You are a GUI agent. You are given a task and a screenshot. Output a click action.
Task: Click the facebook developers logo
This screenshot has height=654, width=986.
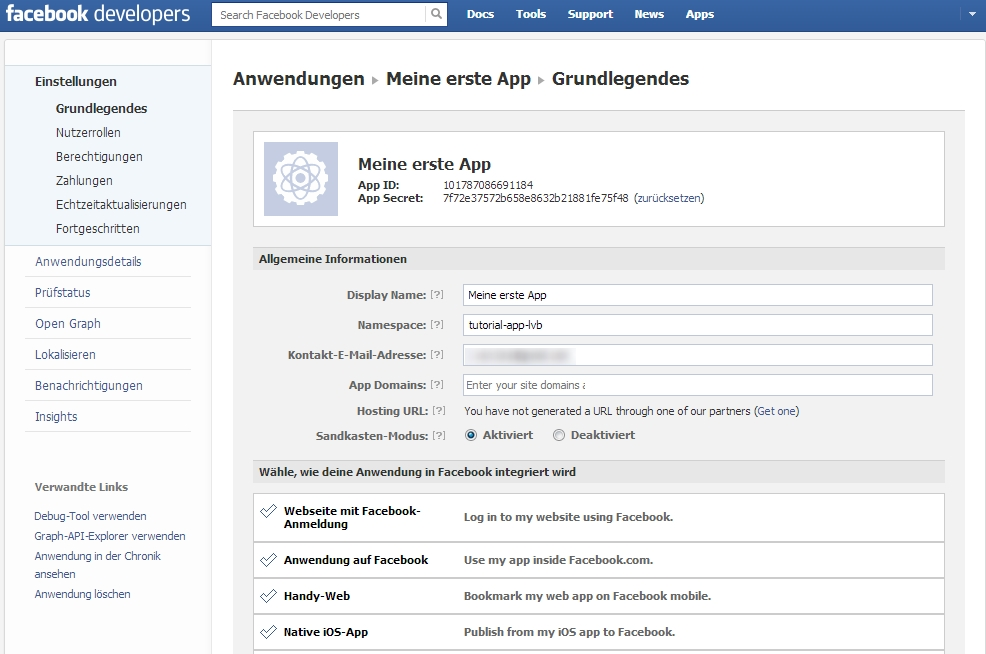(x=98, y=14)
